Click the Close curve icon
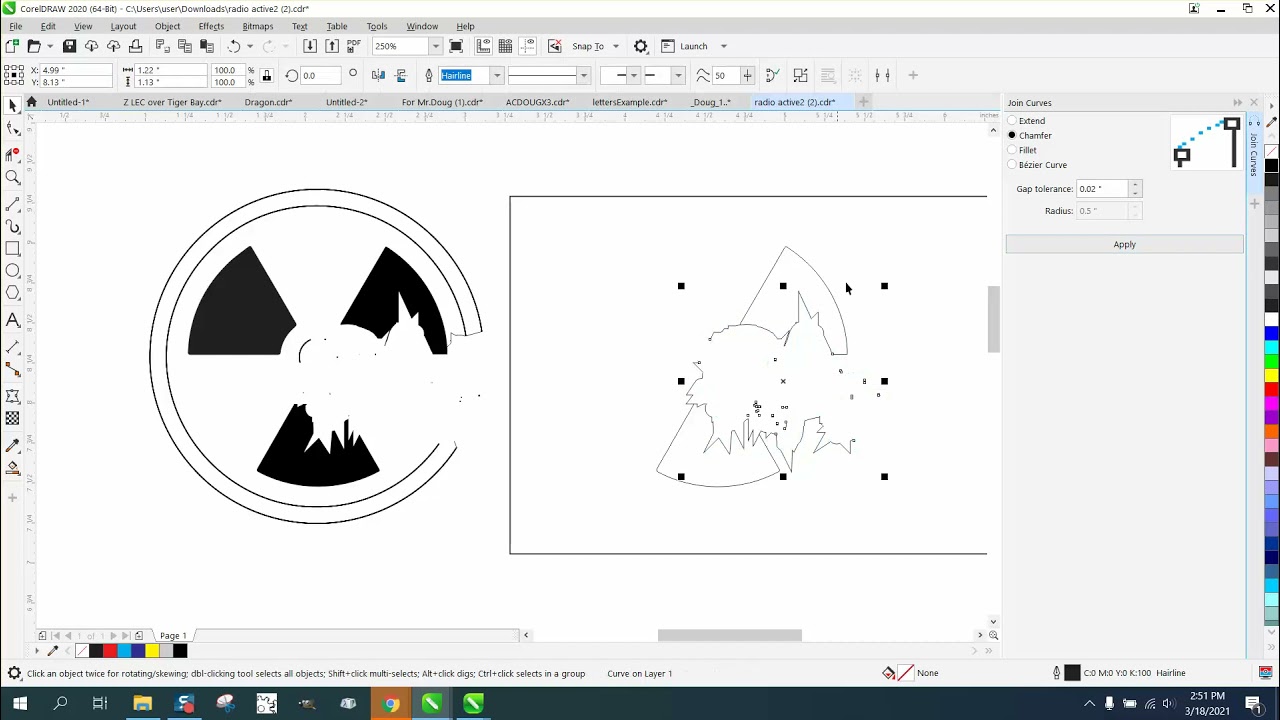The width and height of the screenshot is (1280, 720). (772, 75)
